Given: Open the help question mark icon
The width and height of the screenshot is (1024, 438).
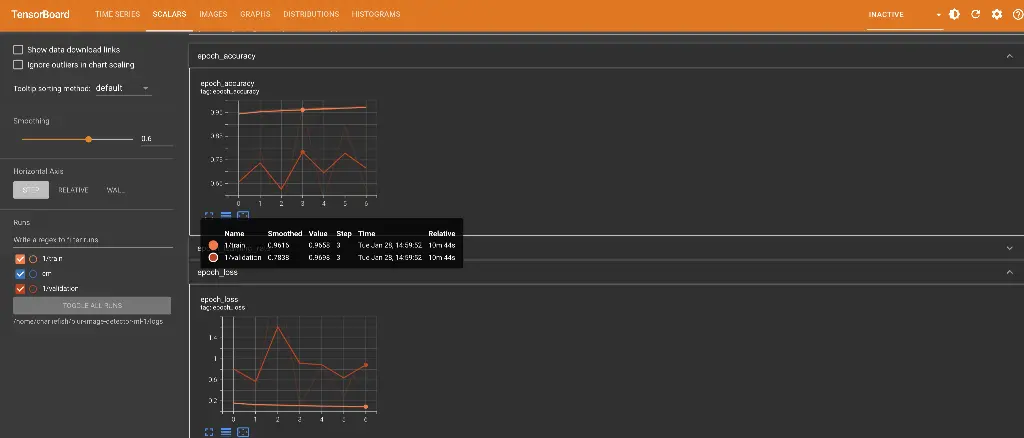Looking at the screenshot, I should tap(1016, 15).
